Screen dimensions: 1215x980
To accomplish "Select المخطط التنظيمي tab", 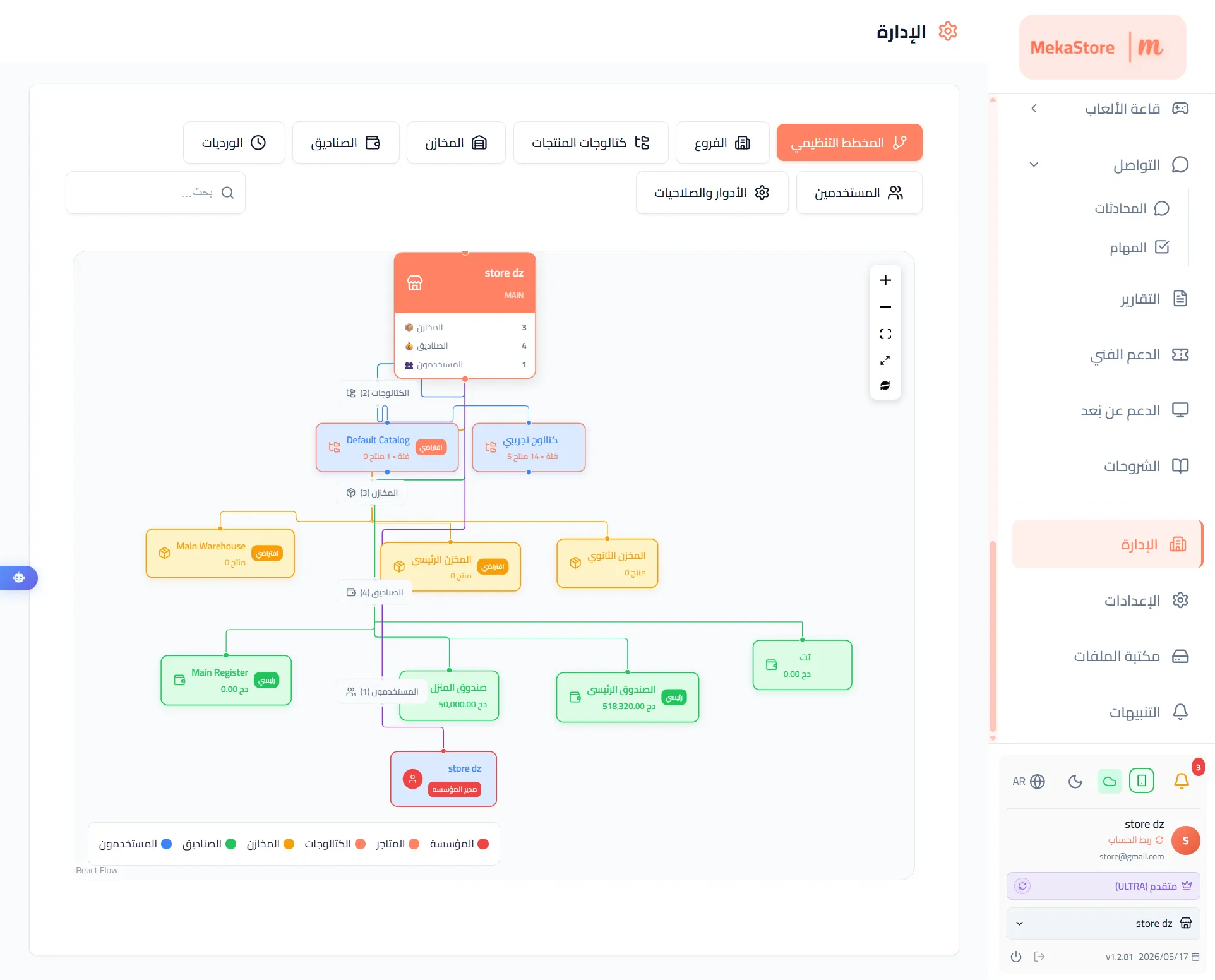I will (x=849, y=143).
